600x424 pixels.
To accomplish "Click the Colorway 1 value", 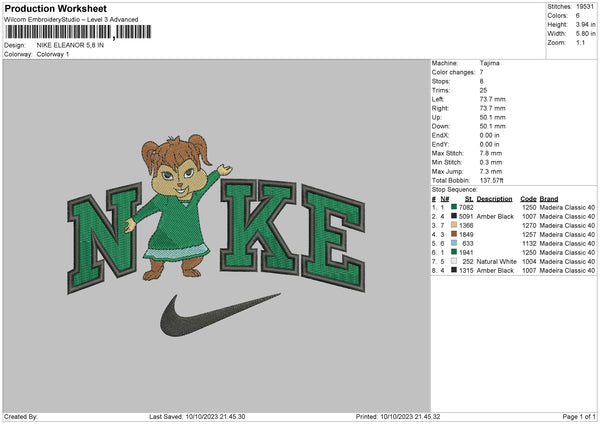I will [x=53, y=54].
